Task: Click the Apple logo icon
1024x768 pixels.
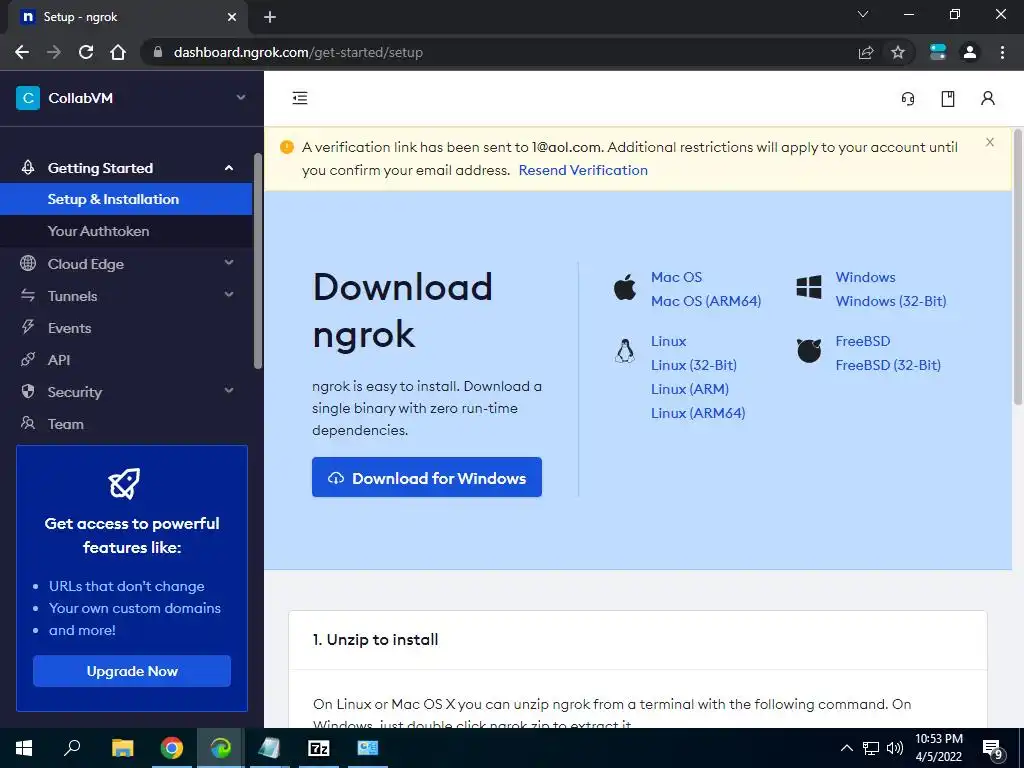Action: (x=625, y=287)
